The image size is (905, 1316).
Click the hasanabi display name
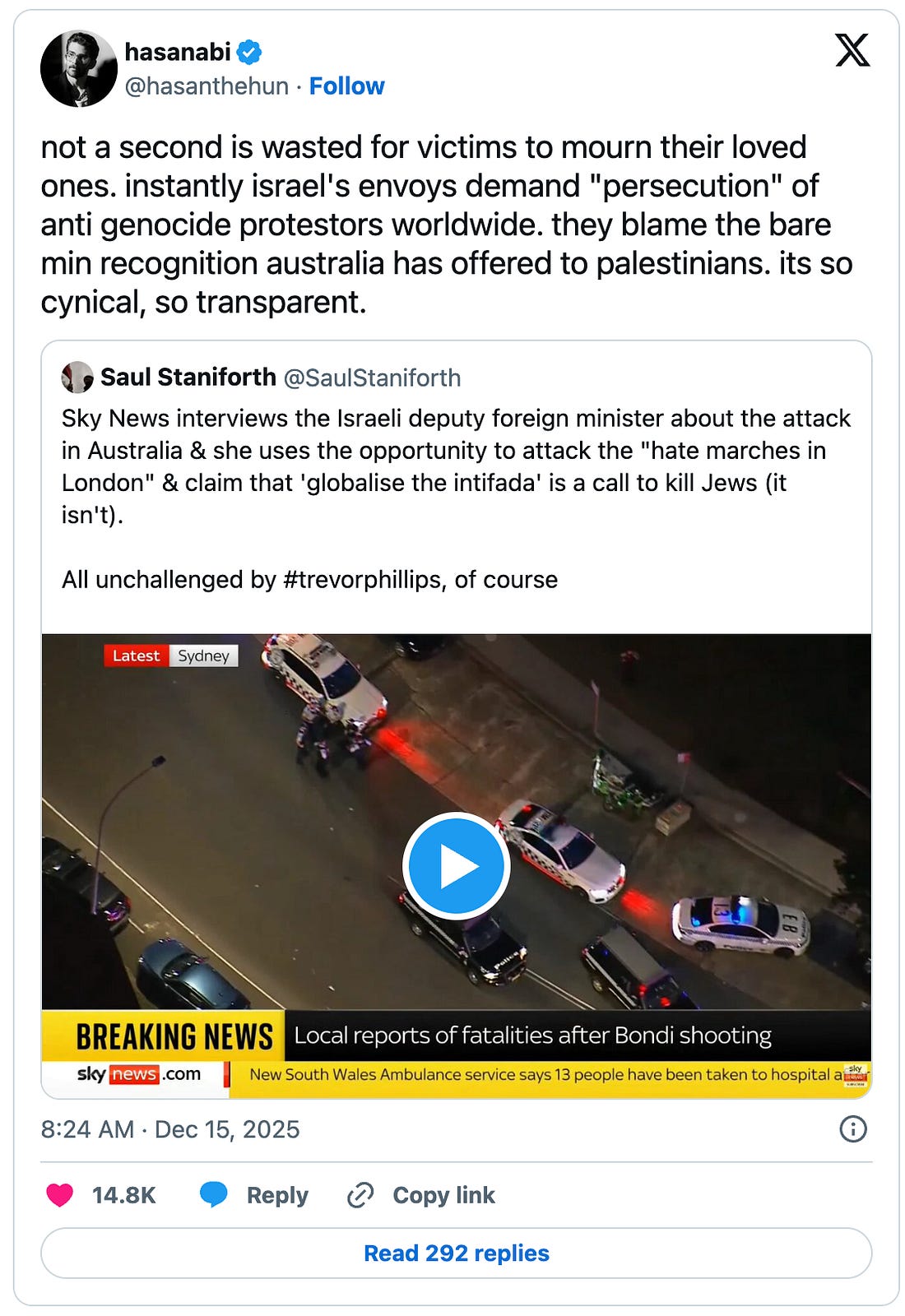pos(178,52)
